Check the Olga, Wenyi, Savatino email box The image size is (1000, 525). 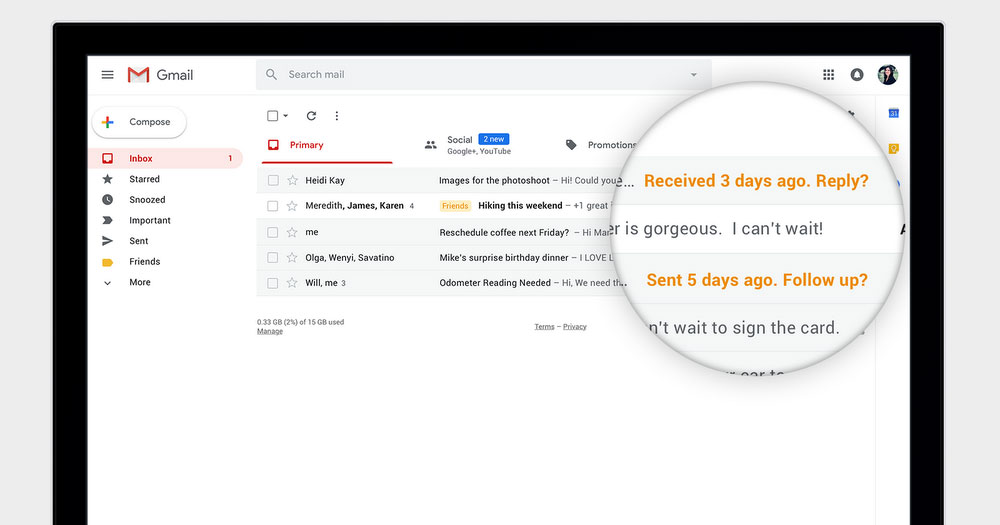coord(273,258)
